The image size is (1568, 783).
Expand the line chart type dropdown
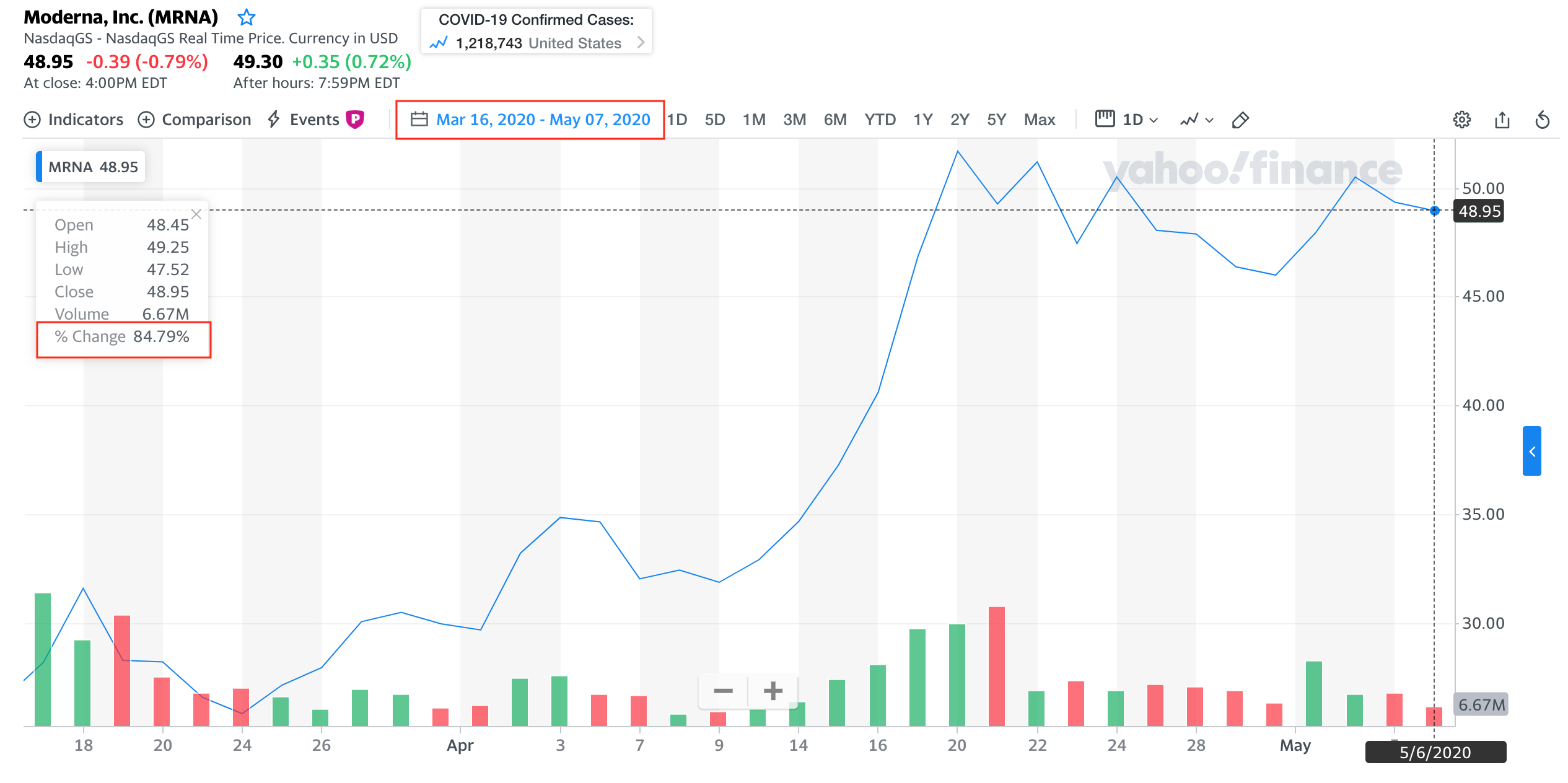pos(1196,120)
